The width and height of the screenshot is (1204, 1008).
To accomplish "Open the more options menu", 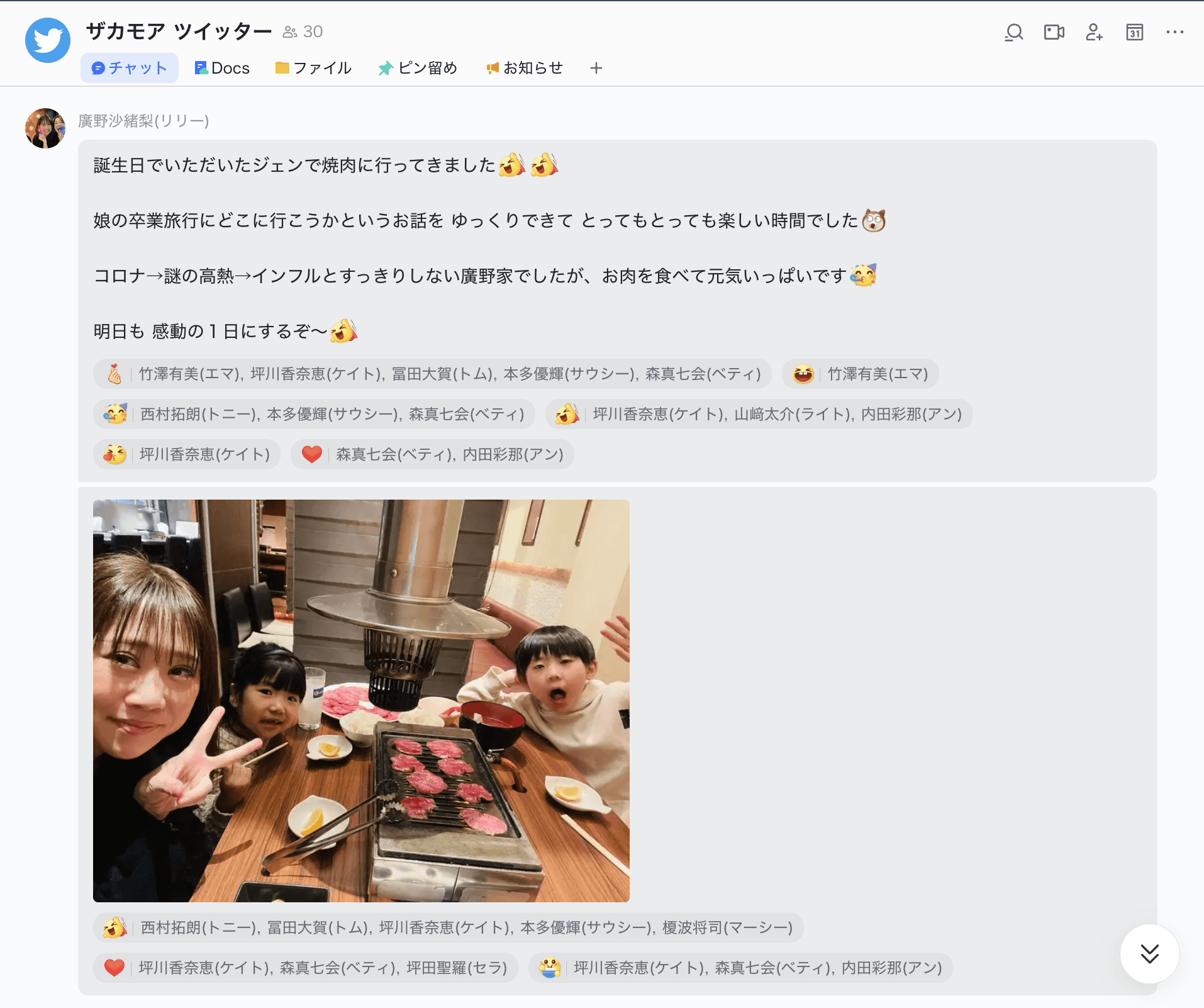I will (x=1175, y=32).
